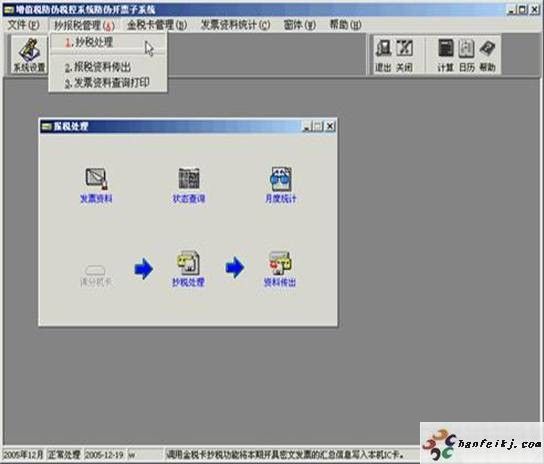Open the 日历 calendar icon
This screenshot has height=464, width=544.
466,55
